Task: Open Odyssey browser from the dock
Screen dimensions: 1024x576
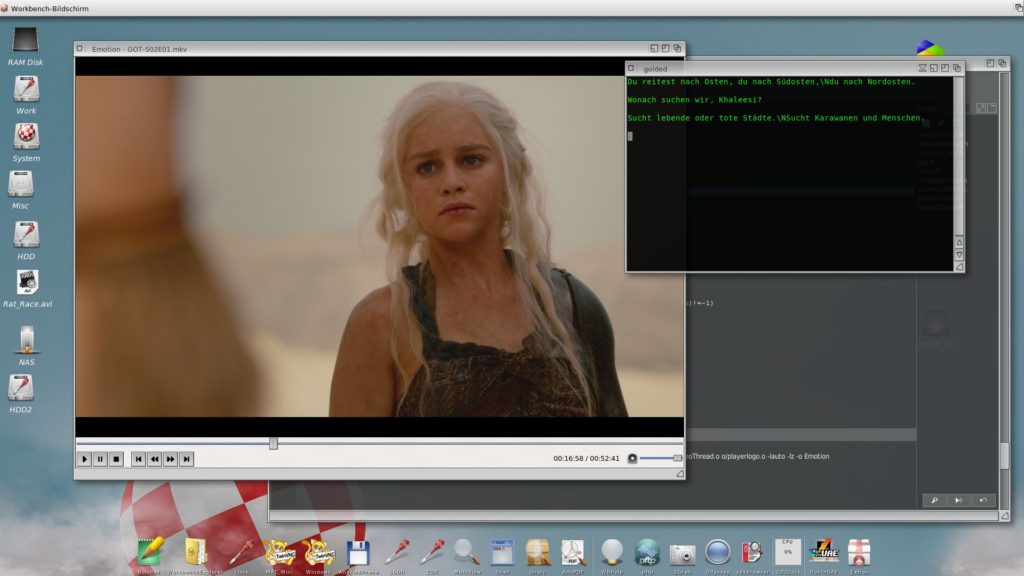Action: (717, 551)
